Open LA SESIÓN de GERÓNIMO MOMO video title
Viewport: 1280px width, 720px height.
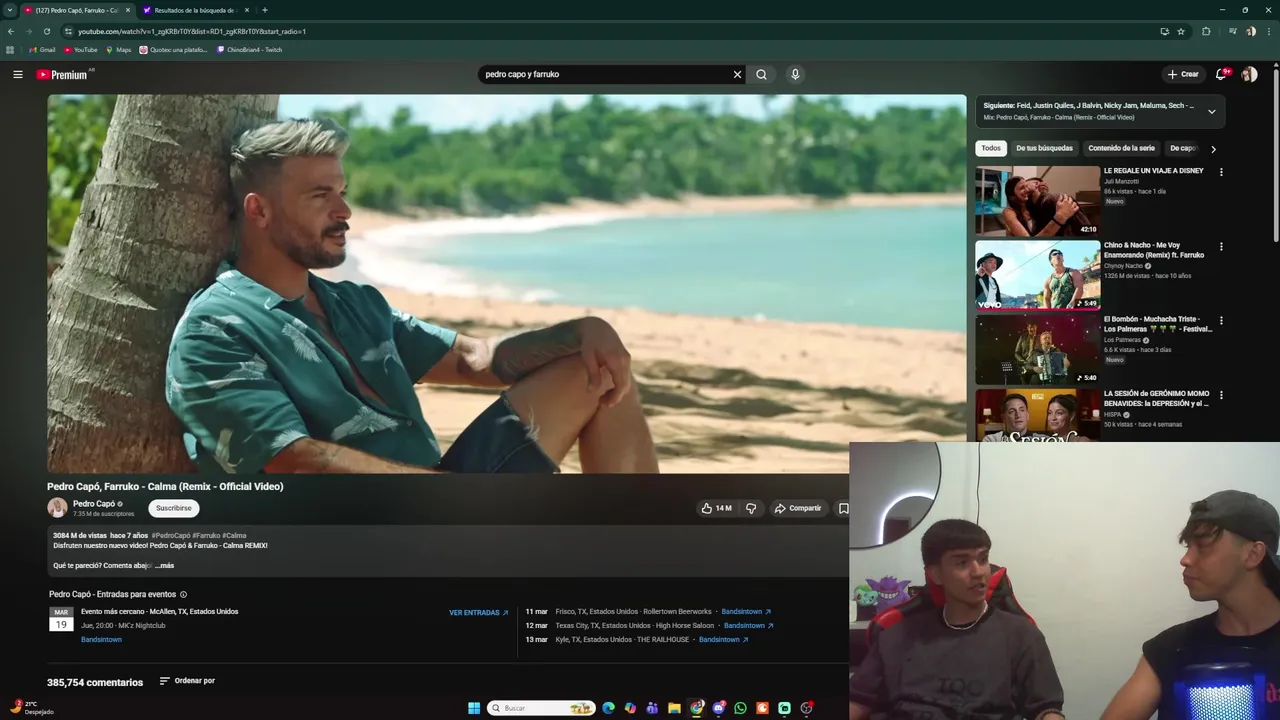point(1157,398)
